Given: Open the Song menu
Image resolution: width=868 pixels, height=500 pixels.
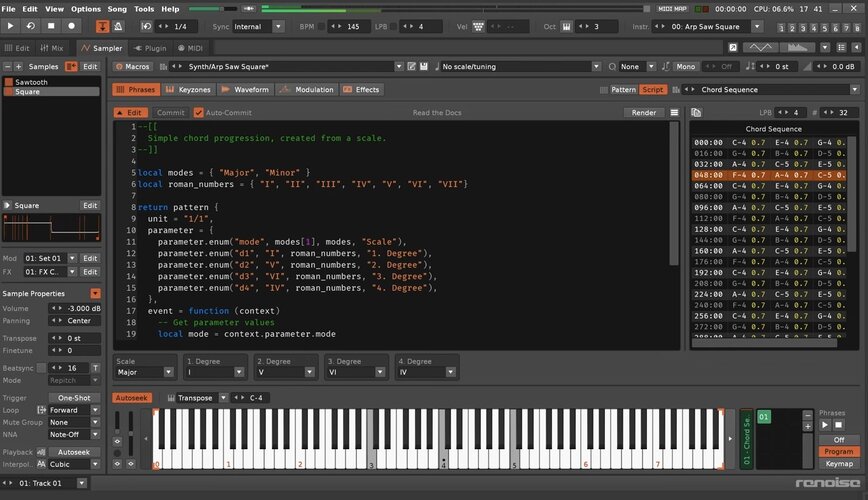Looking at the screenshot, I should click(x=117, y=9).
